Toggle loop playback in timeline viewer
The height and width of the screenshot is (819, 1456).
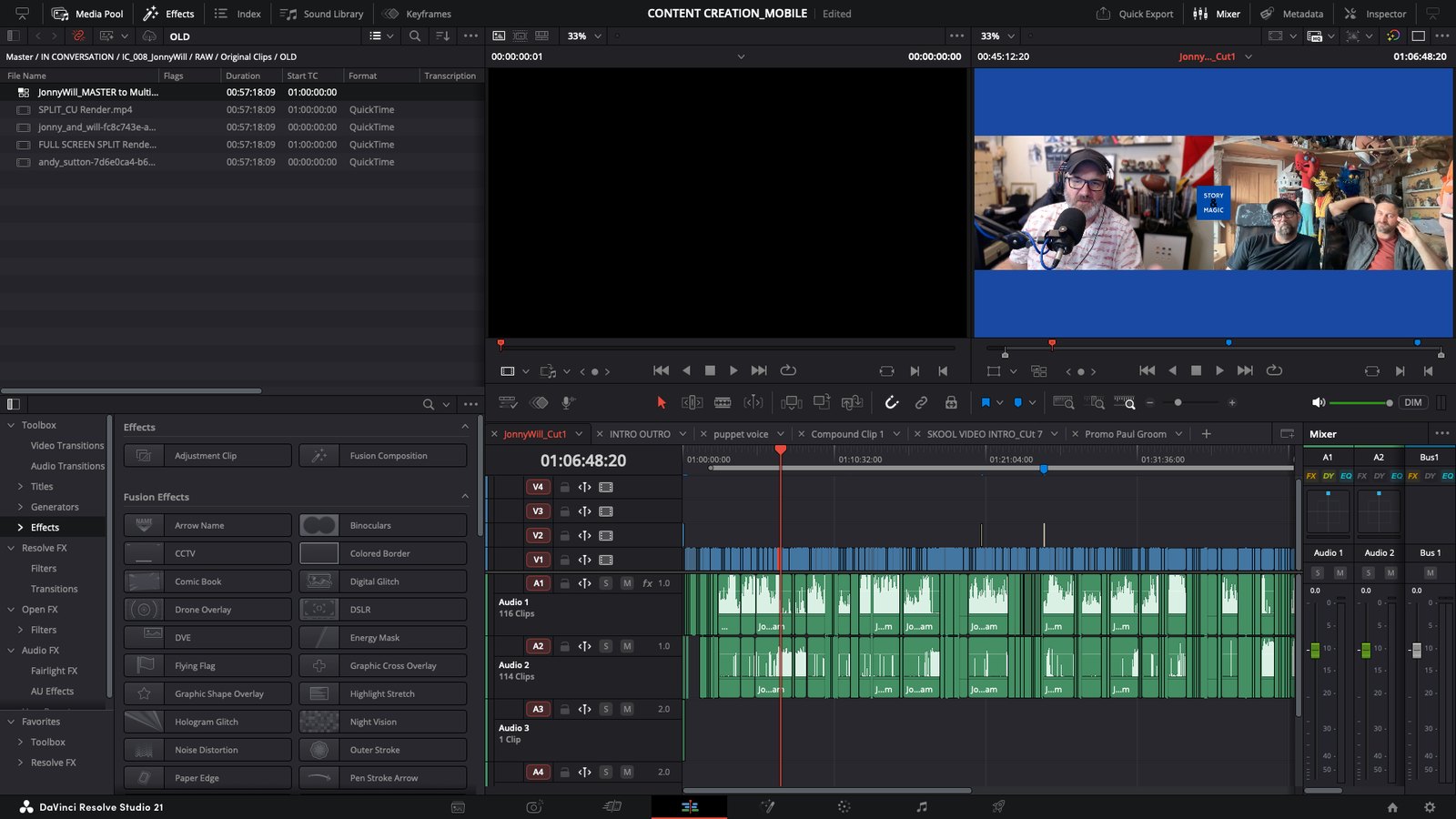1274,370
